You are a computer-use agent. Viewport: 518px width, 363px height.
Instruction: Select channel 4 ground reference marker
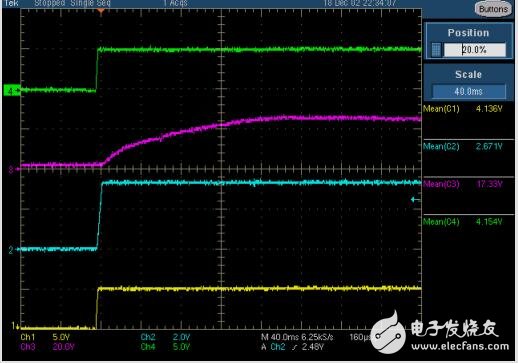coord(12,90)
